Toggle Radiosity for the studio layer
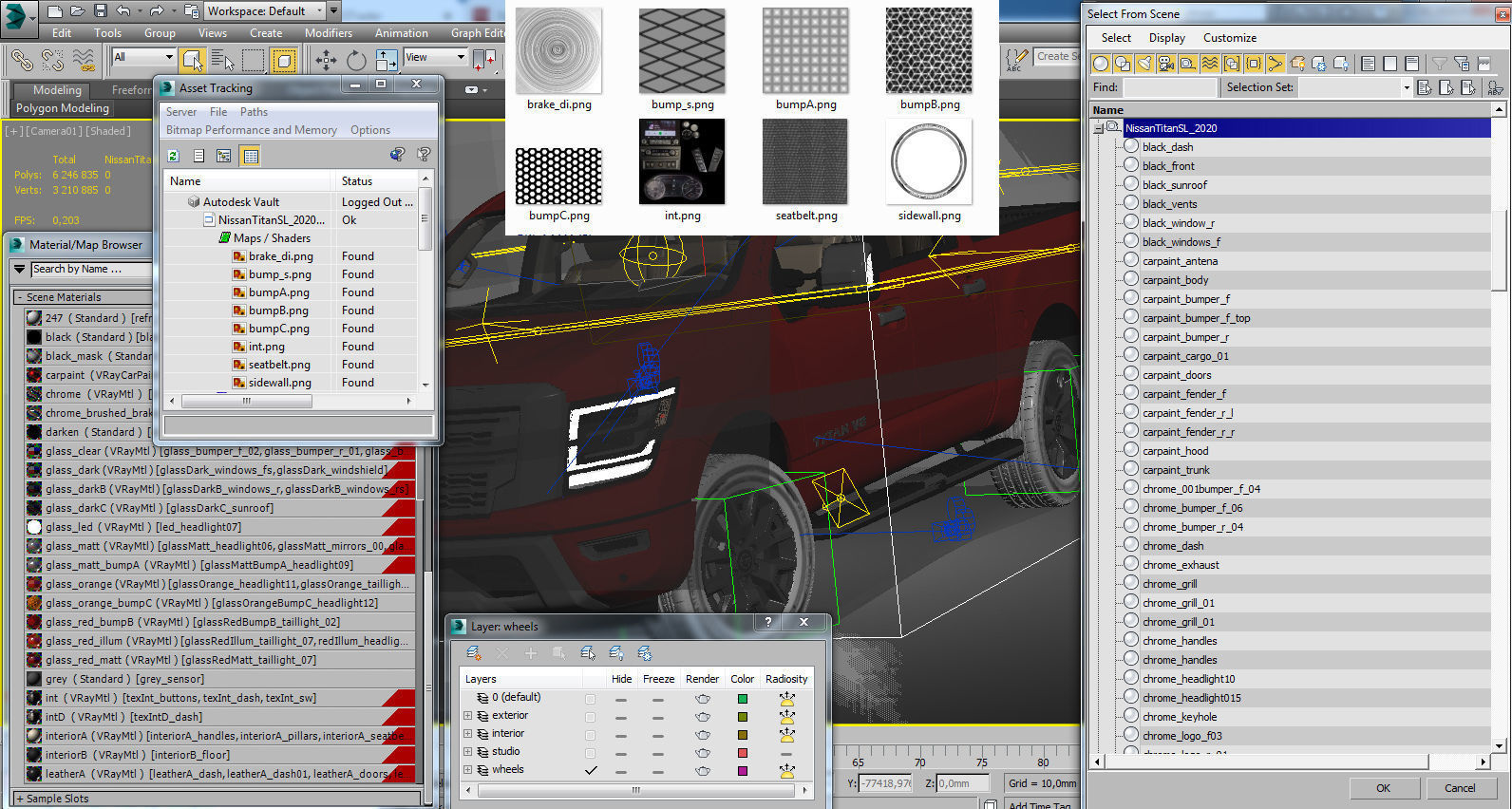 click(x=786, y=753)
